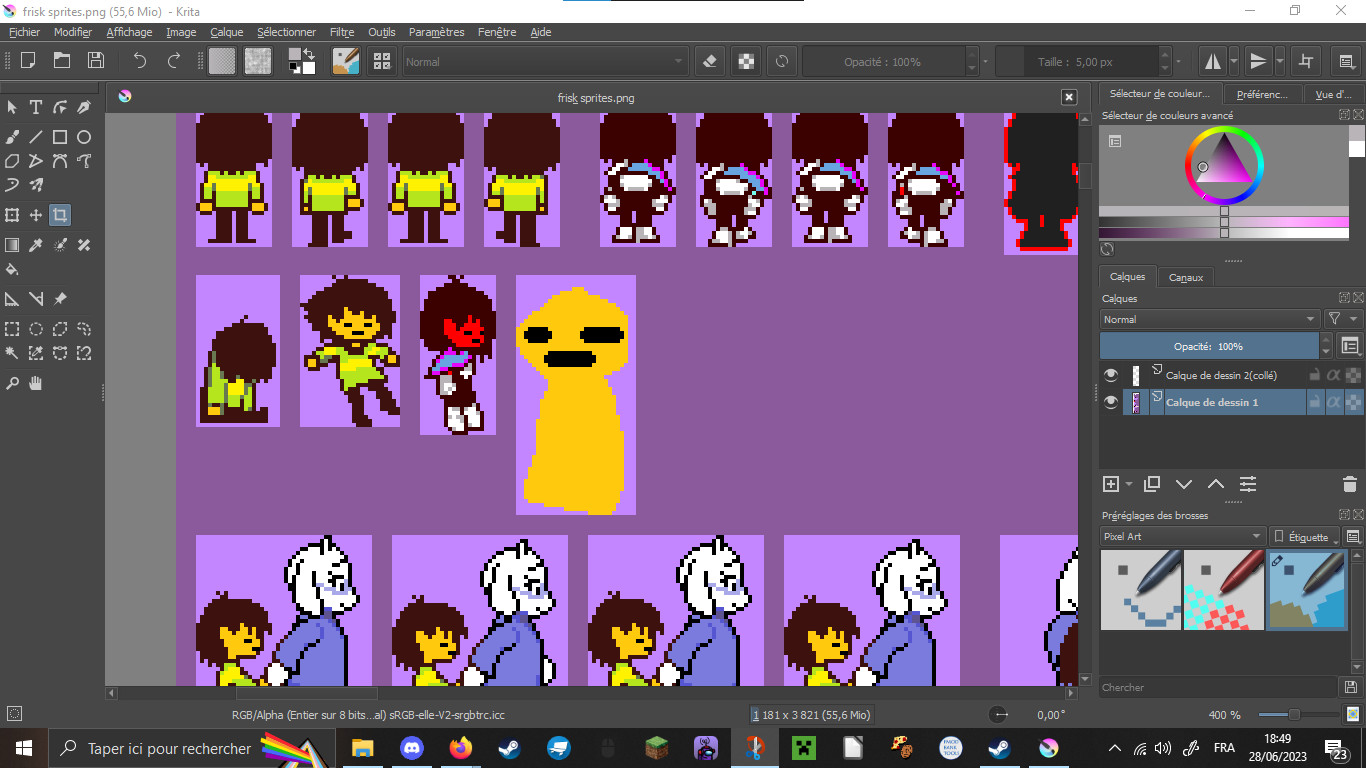
Task: Open the Filtre menu
Action: (x=342, y=32)
